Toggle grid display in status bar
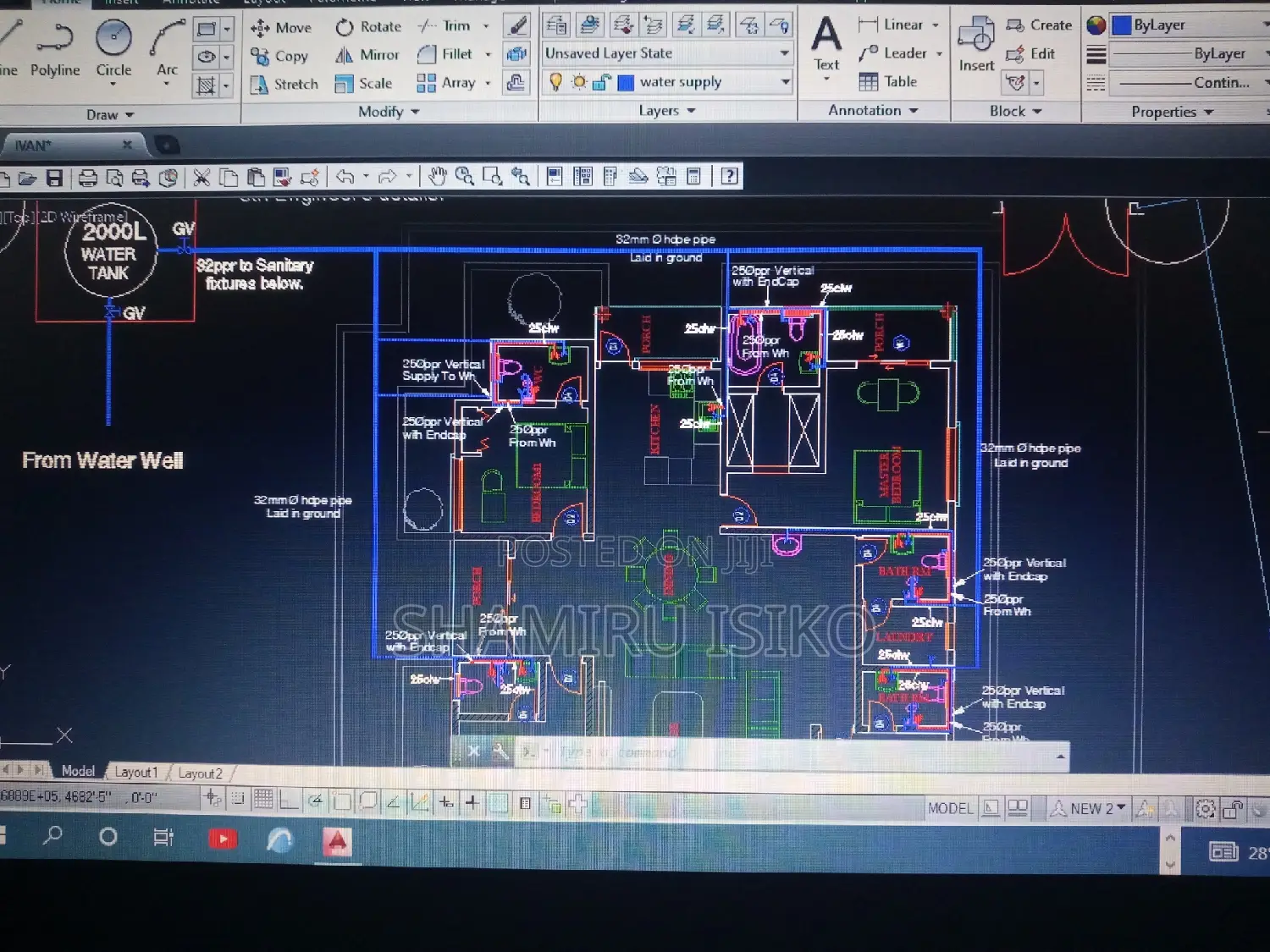Image resolution: width=1270 pixels, height=952 pixels. [x=263, y=798]
